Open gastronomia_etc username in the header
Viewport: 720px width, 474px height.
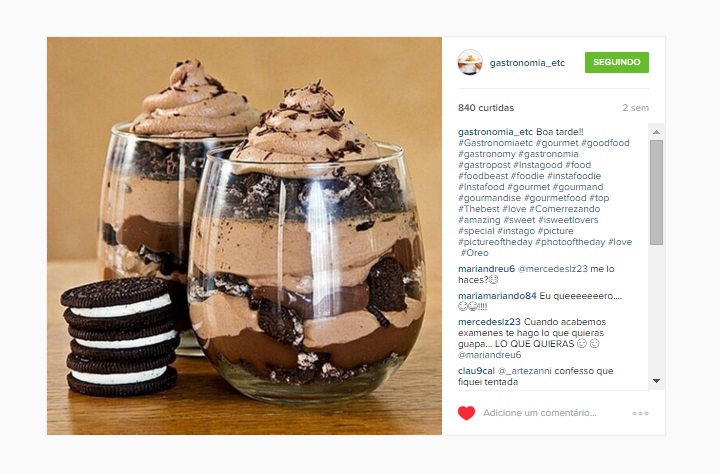[527, 63]
